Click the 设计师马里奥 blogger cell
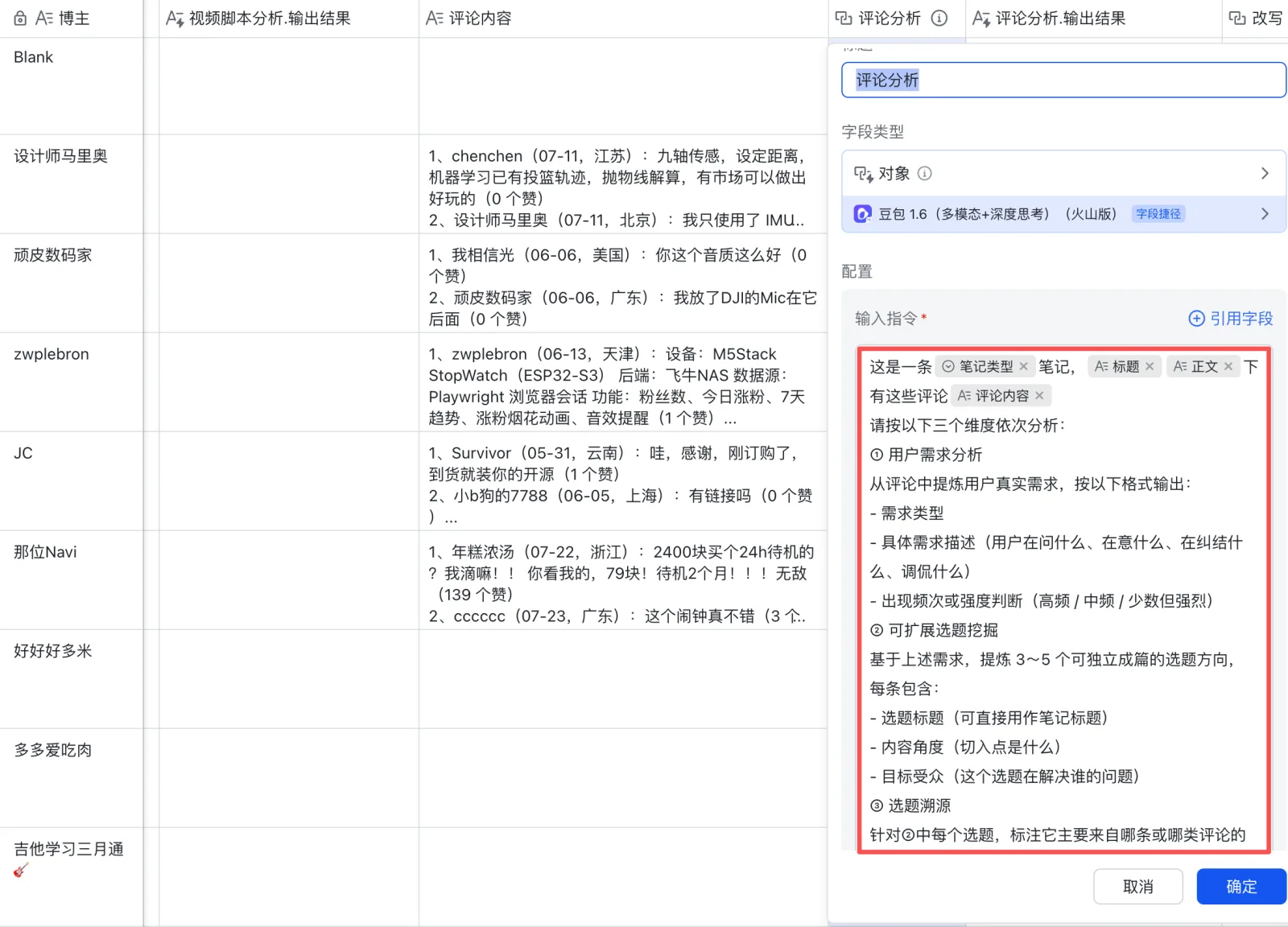This screenshot has width=1288, height=927. [x=72, y=183]
